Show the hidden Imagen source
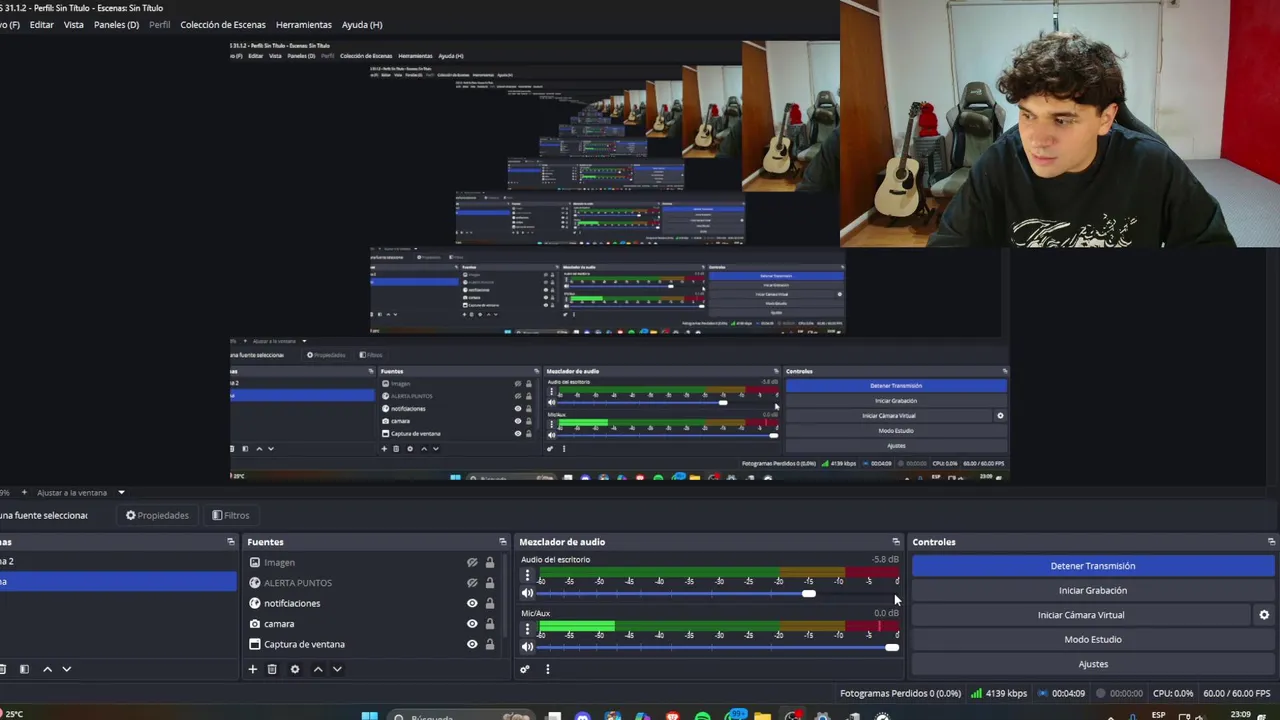This screenshot has width=1280, height=720. 472,563
